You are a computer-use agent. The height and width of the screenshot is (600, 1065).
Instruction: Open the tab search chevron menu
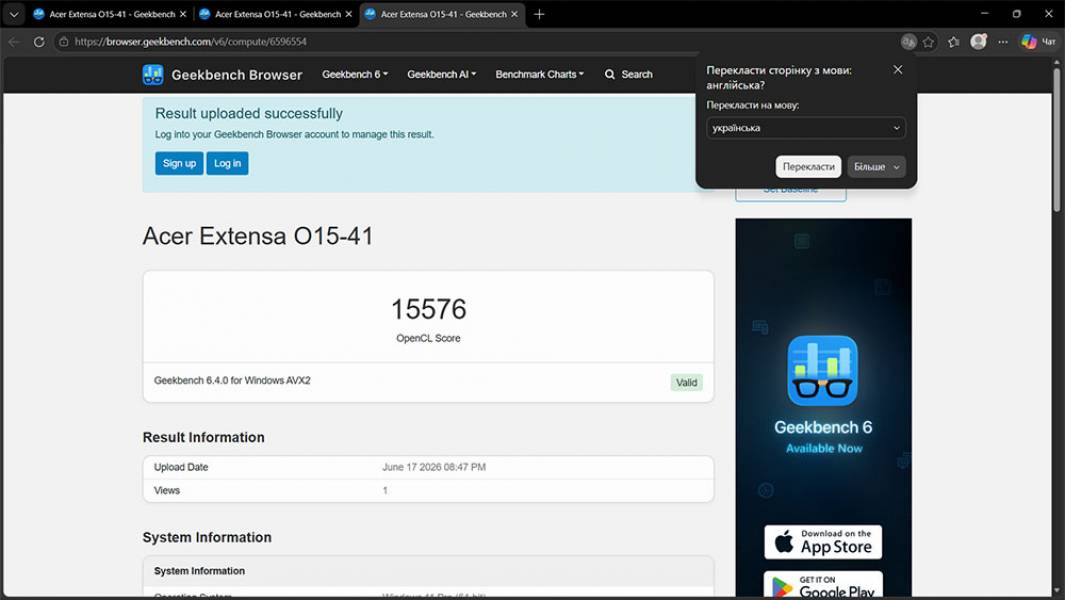[x=14, y=14]
